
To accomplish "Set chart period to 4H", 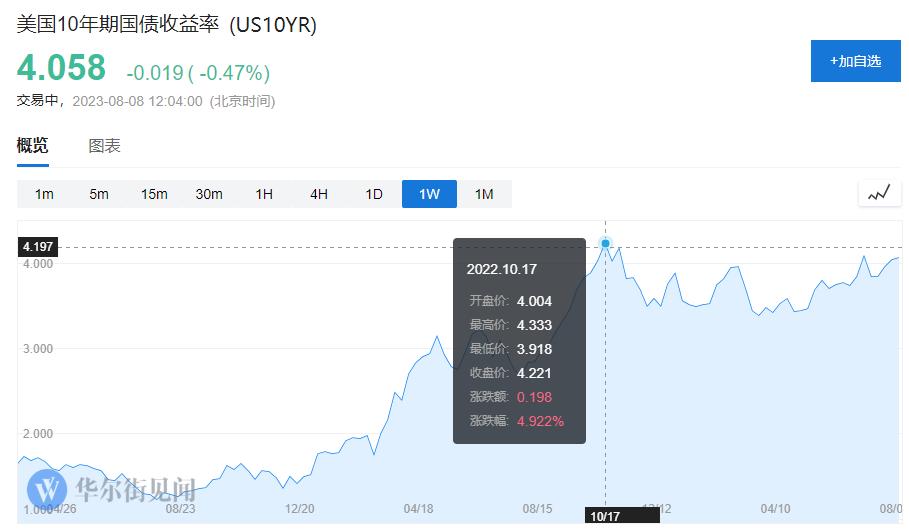I will point(319,194).
